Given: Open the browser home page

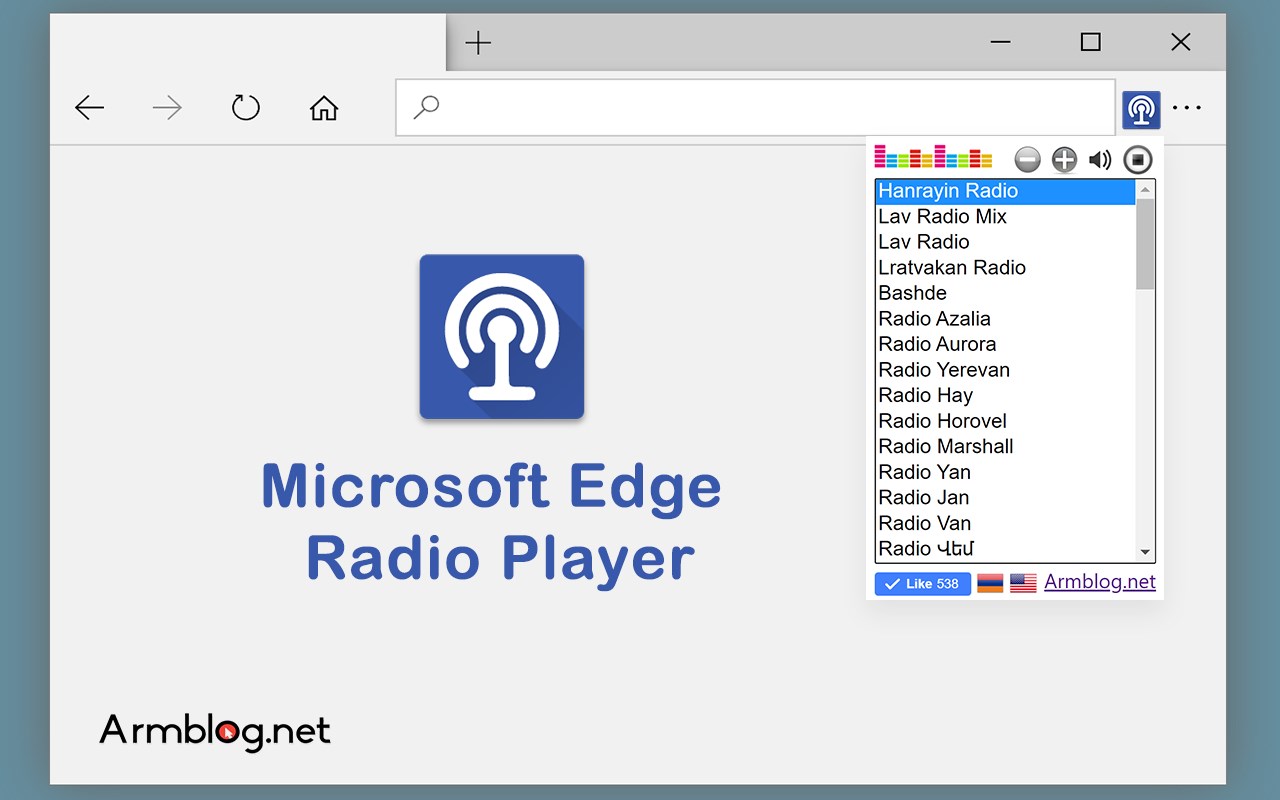Looking at the screenshot, I should pyautogui.click(x=324, y=108).
